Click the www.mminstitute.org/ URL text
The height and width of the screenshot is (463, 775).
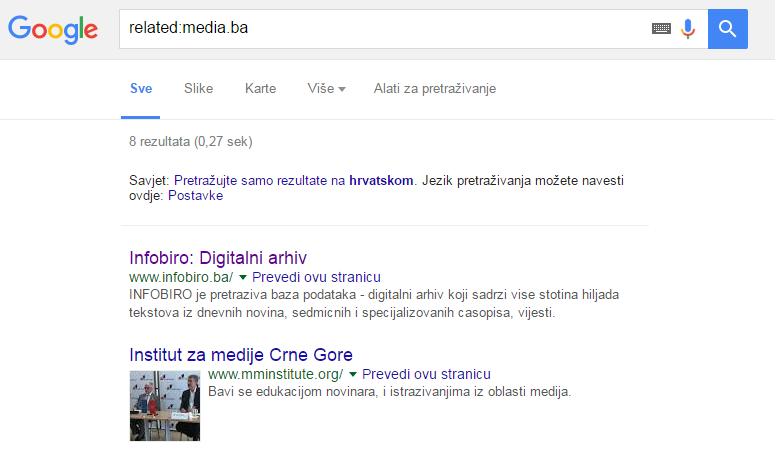(x=275, y=375)
